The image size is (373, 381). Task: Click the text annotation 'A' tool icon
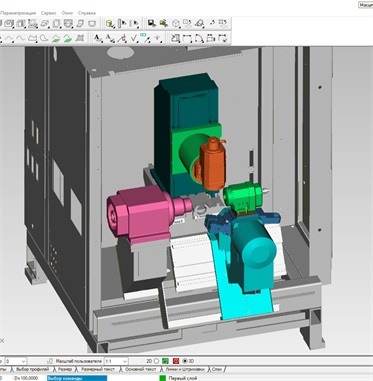[x=97, y=38]
